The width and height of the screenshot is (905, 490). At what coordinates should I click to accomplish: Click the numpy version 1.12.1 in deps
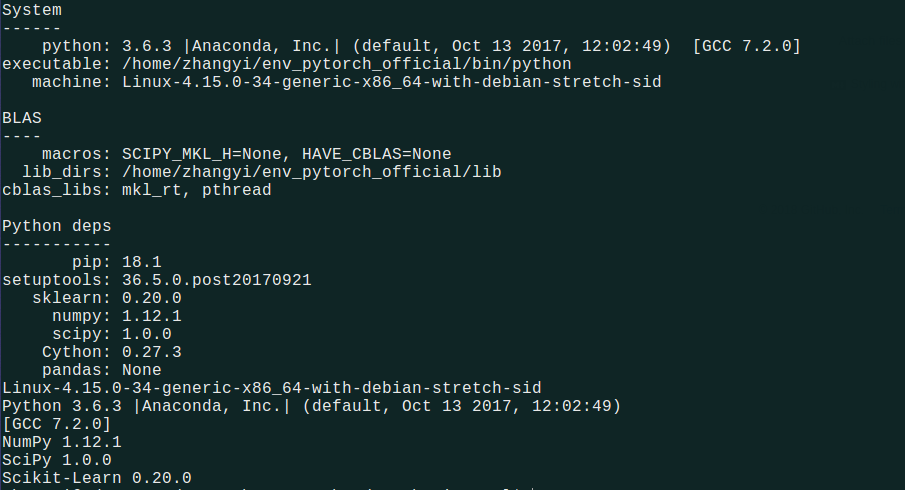[x=152, y=316]
